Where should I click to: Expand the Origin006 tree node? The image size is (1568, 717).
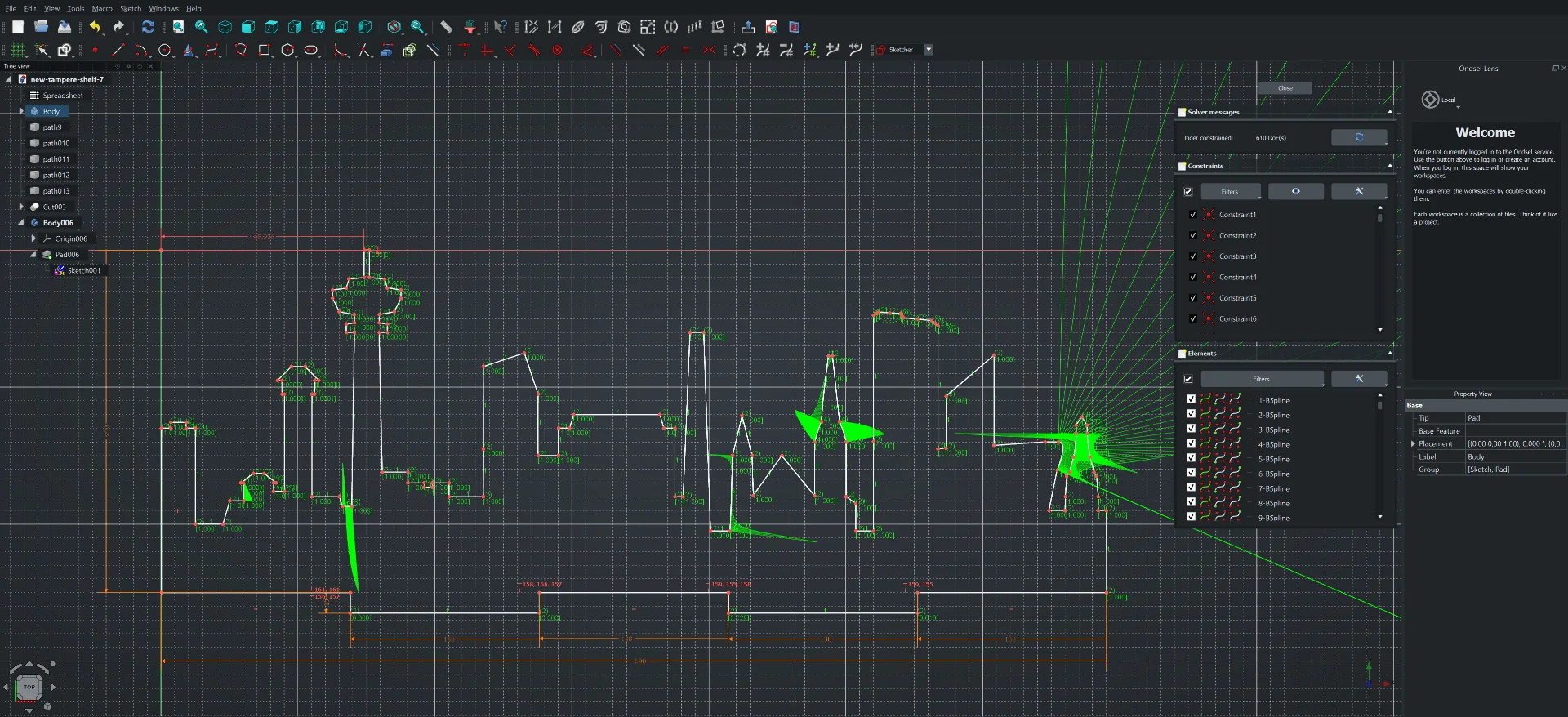(33, 238)
